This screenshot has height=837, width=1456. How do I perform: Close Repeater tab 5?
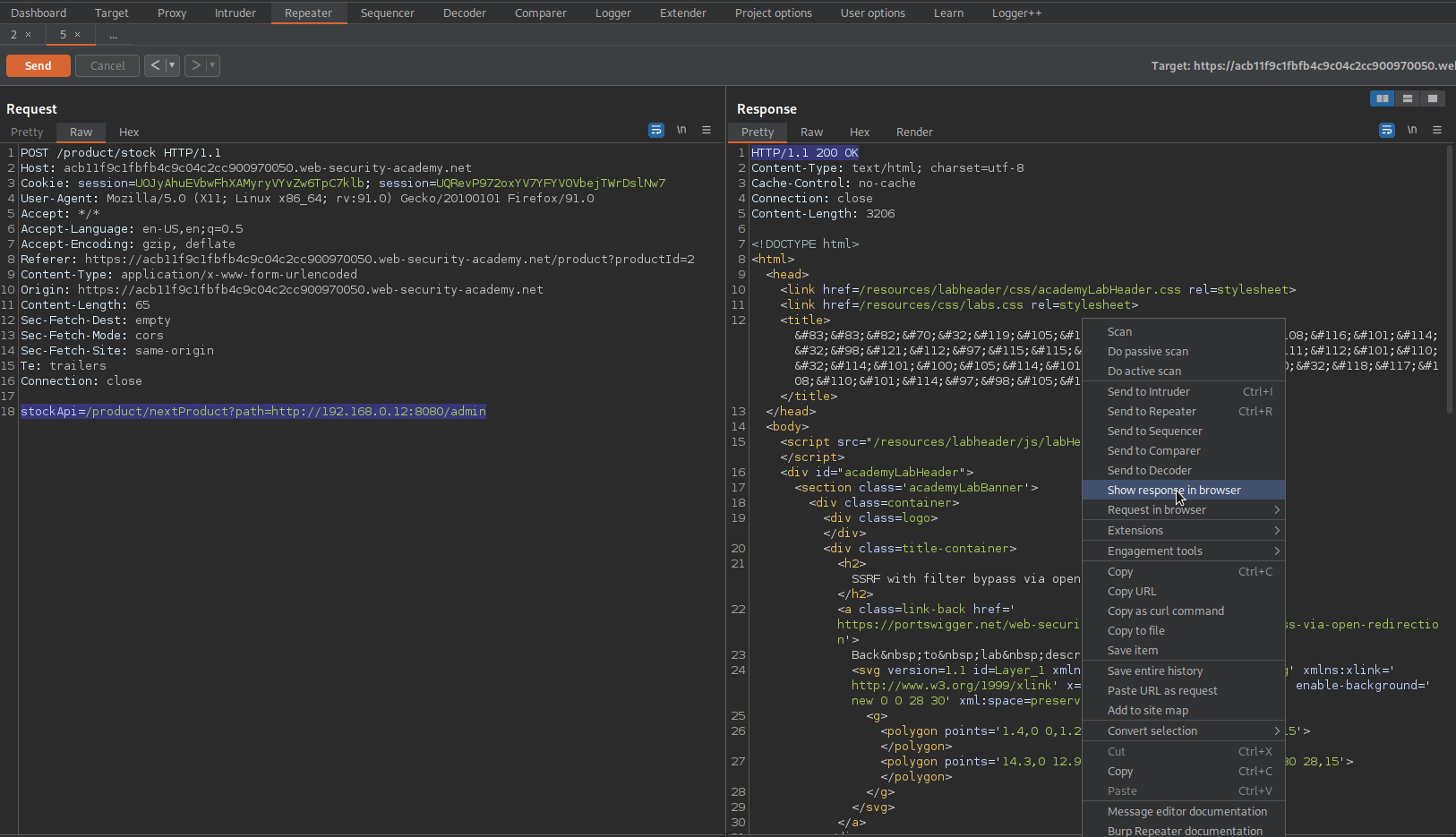coord(78,35)
